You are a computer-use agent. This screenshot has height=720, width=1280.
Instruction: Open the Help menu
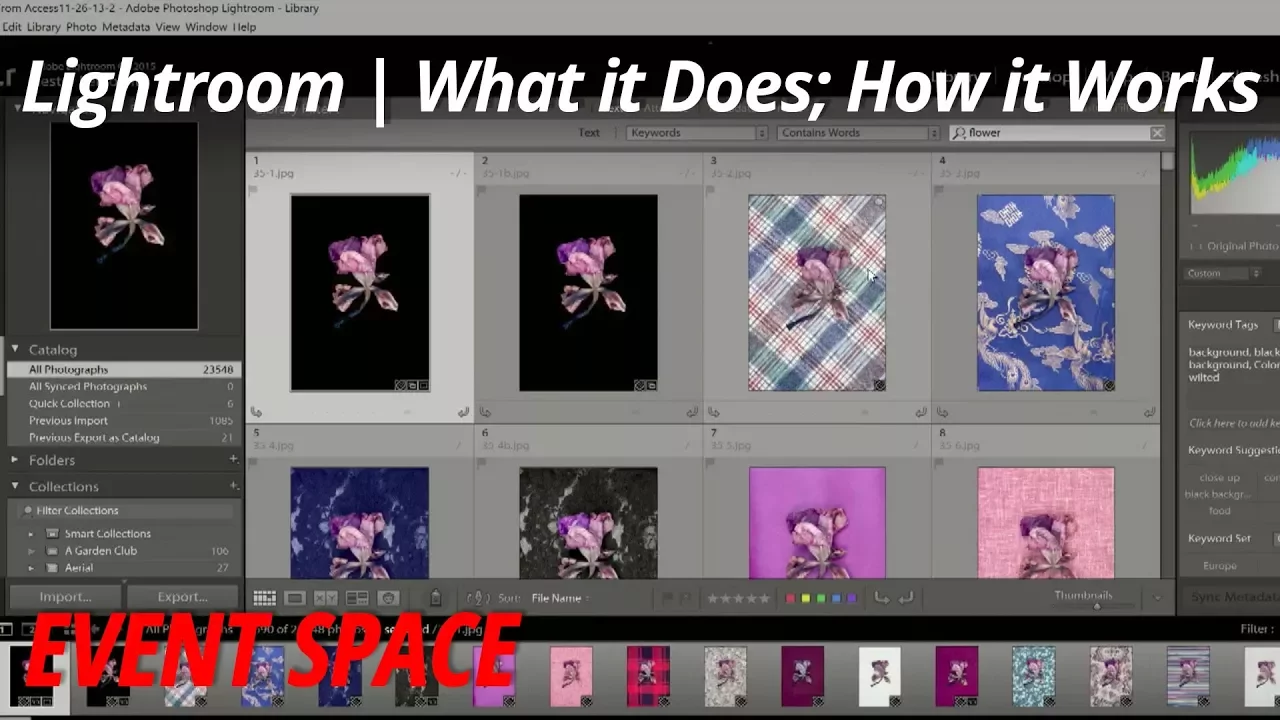pos(244,27)
